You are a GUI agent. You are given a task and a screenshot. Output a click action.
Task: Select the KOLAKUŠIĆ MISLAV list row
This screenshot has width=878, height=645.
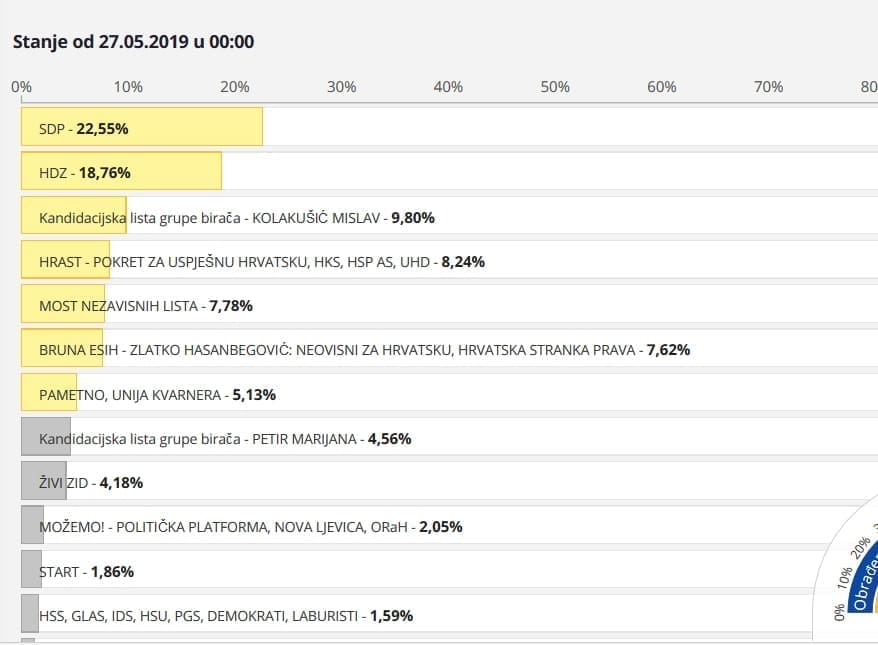(236, 217)
